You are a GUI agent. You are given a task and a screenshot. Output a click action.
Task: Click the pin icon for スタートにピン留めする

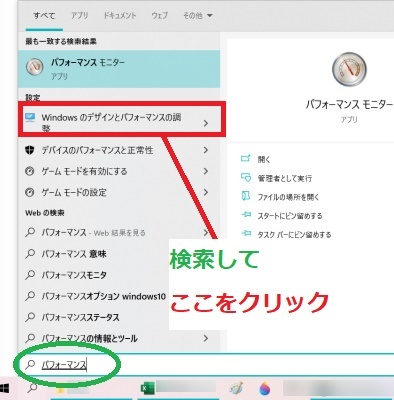[246, 215]
